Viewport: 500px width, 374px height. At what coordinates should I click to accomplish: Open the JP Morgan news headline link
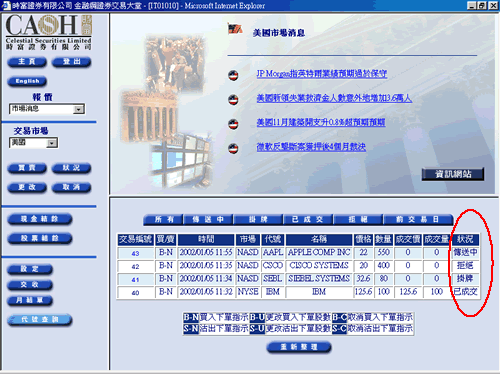[322, 74]
